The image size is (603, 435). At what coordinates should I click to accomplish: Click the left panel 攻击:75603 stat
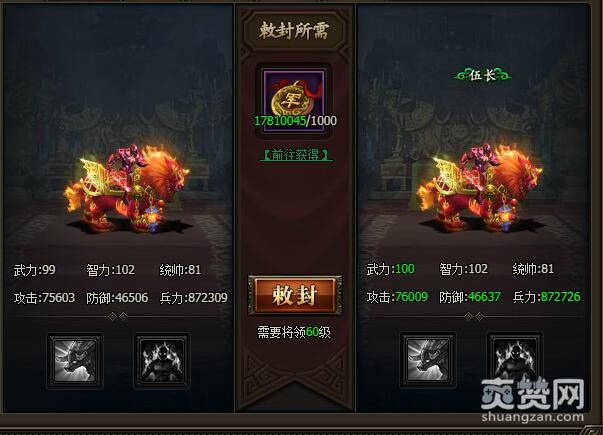(45, 298)
